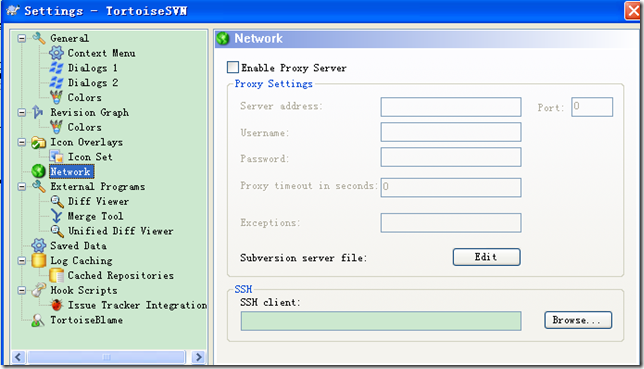Select Merge Tool settings

click(x=95, y=216)
